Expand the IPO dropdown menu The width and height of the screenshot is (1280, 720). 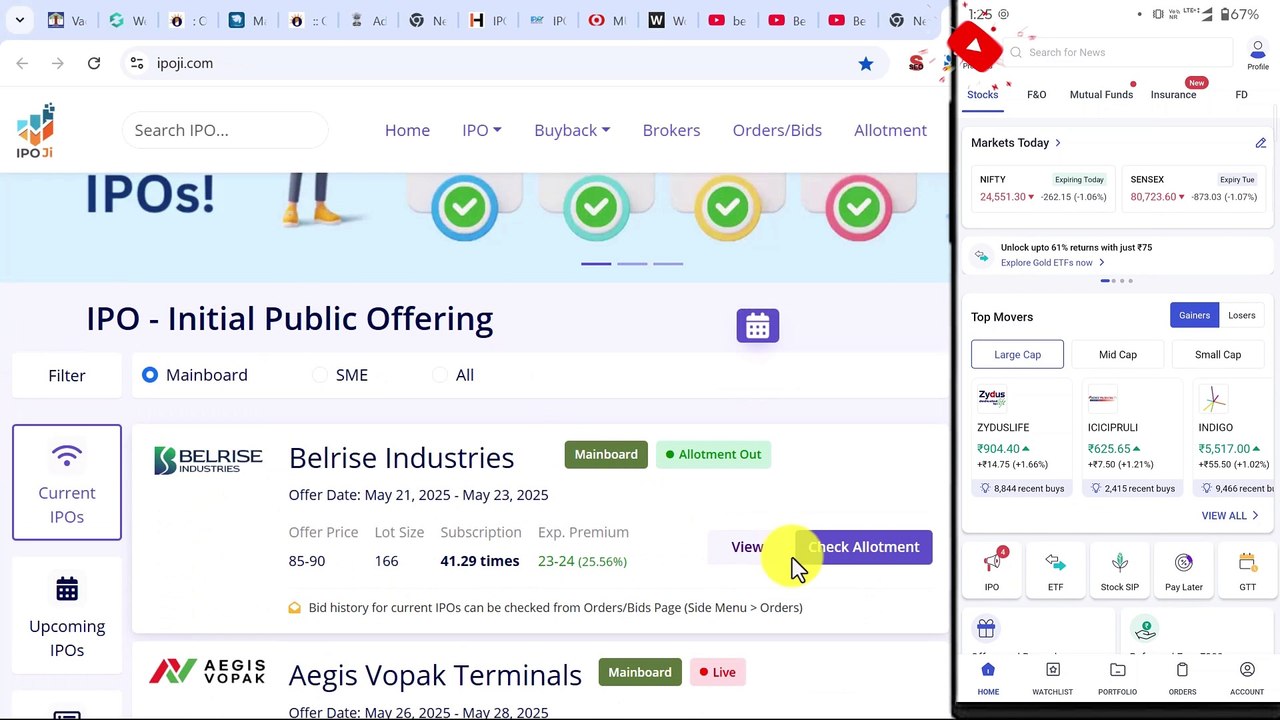(x=482, y=130)
